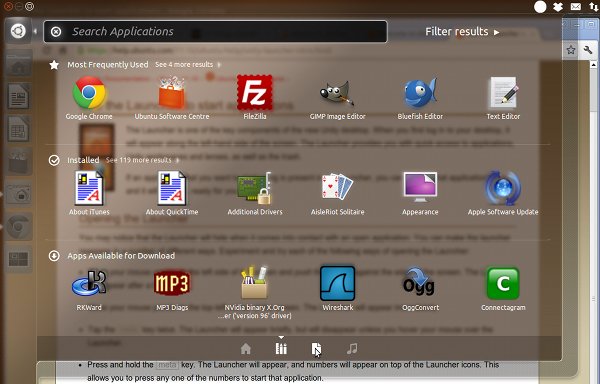Open GIMP Image Editor
Image resolution: width=600 pixels, height=384 pixels.
pyautogui.click(x=338, y=98)
